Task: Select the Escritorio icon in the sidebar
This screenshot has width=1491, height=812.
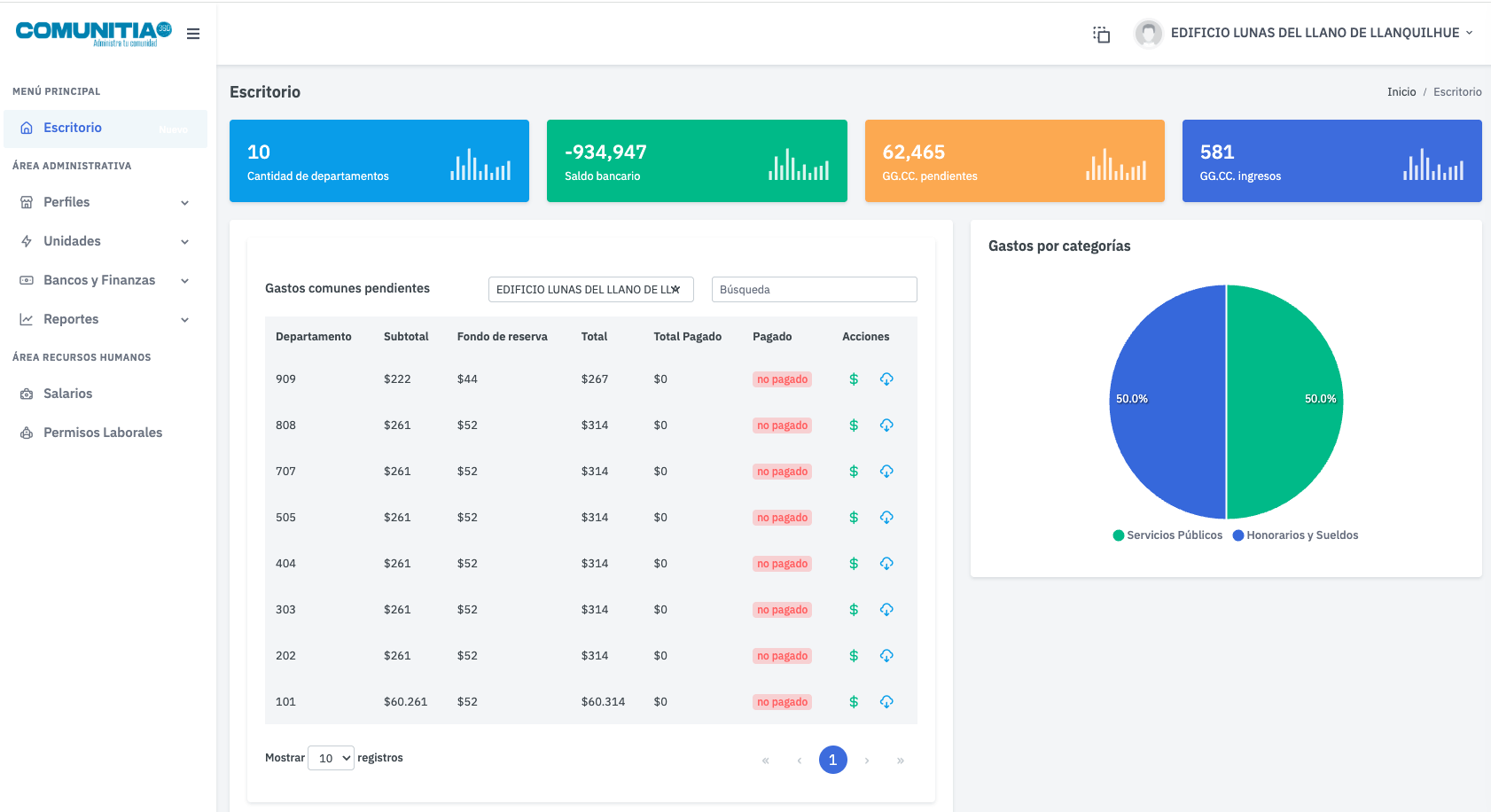Action: [27, 128]
